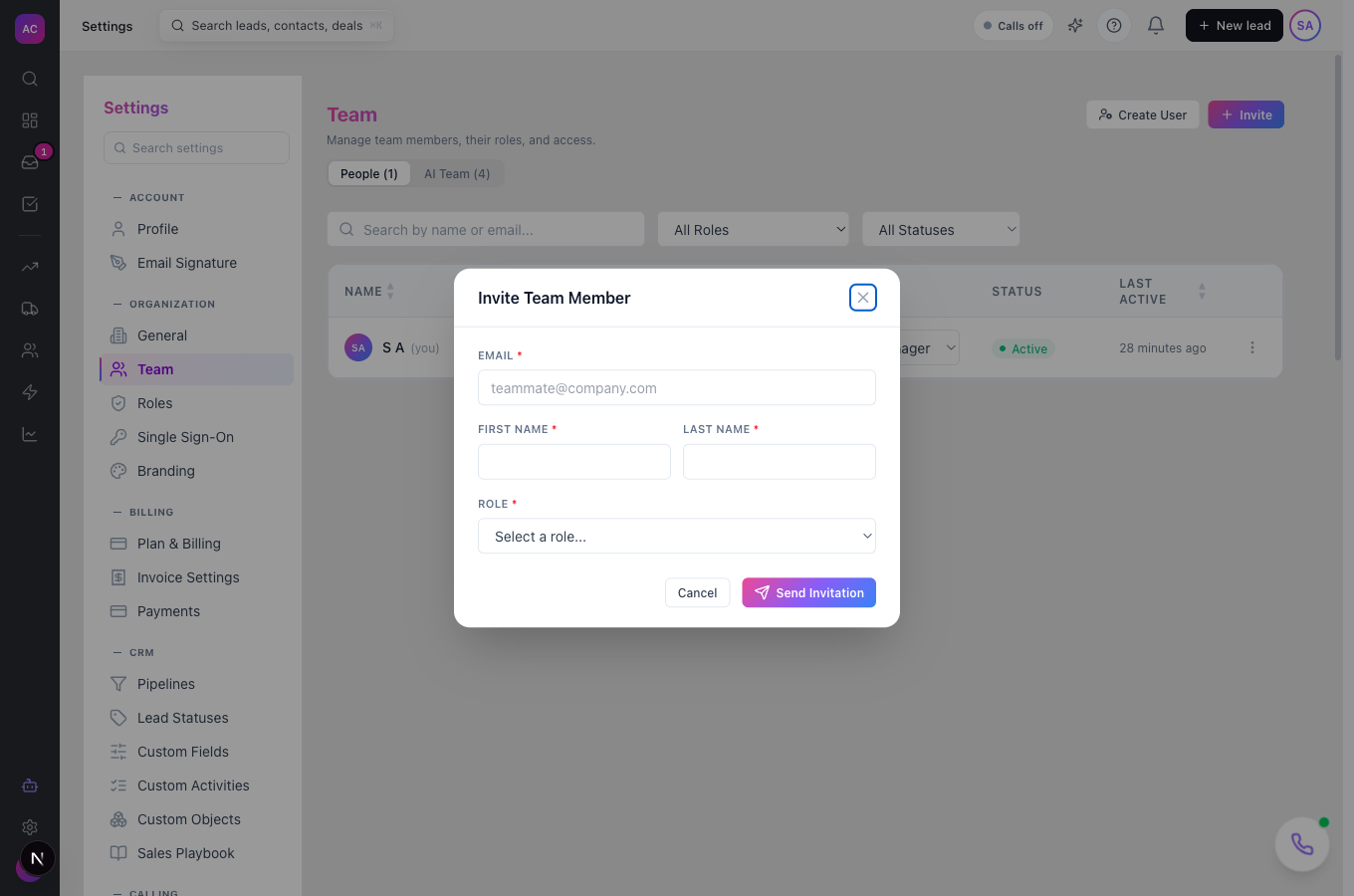Focus the Last Name field

pos(780,462)
